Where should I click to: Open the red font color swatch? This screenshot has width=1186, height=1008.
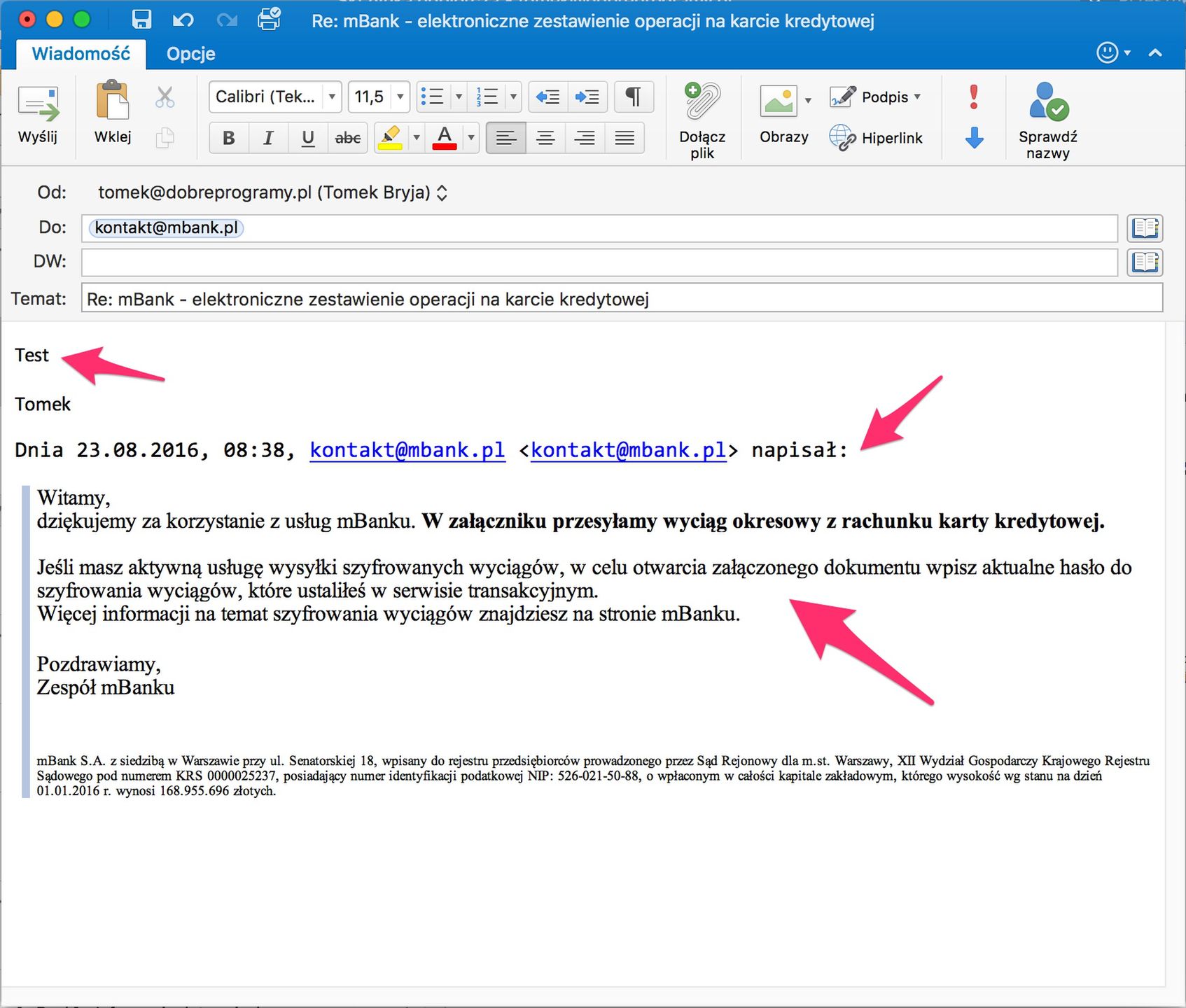[x=445, y=138]
